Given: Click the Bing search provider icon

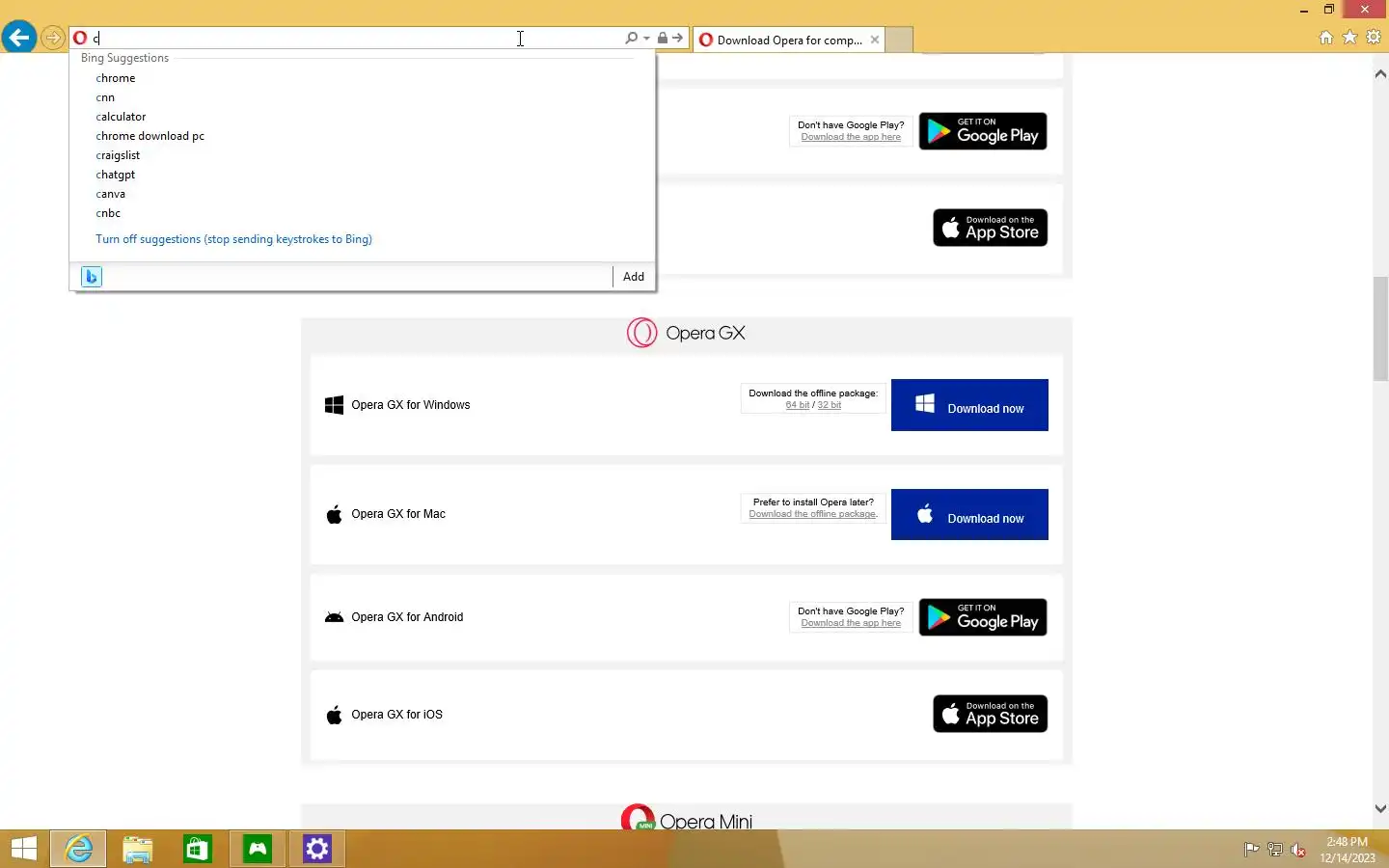Looking at the screenshot, I should point(92,277).
